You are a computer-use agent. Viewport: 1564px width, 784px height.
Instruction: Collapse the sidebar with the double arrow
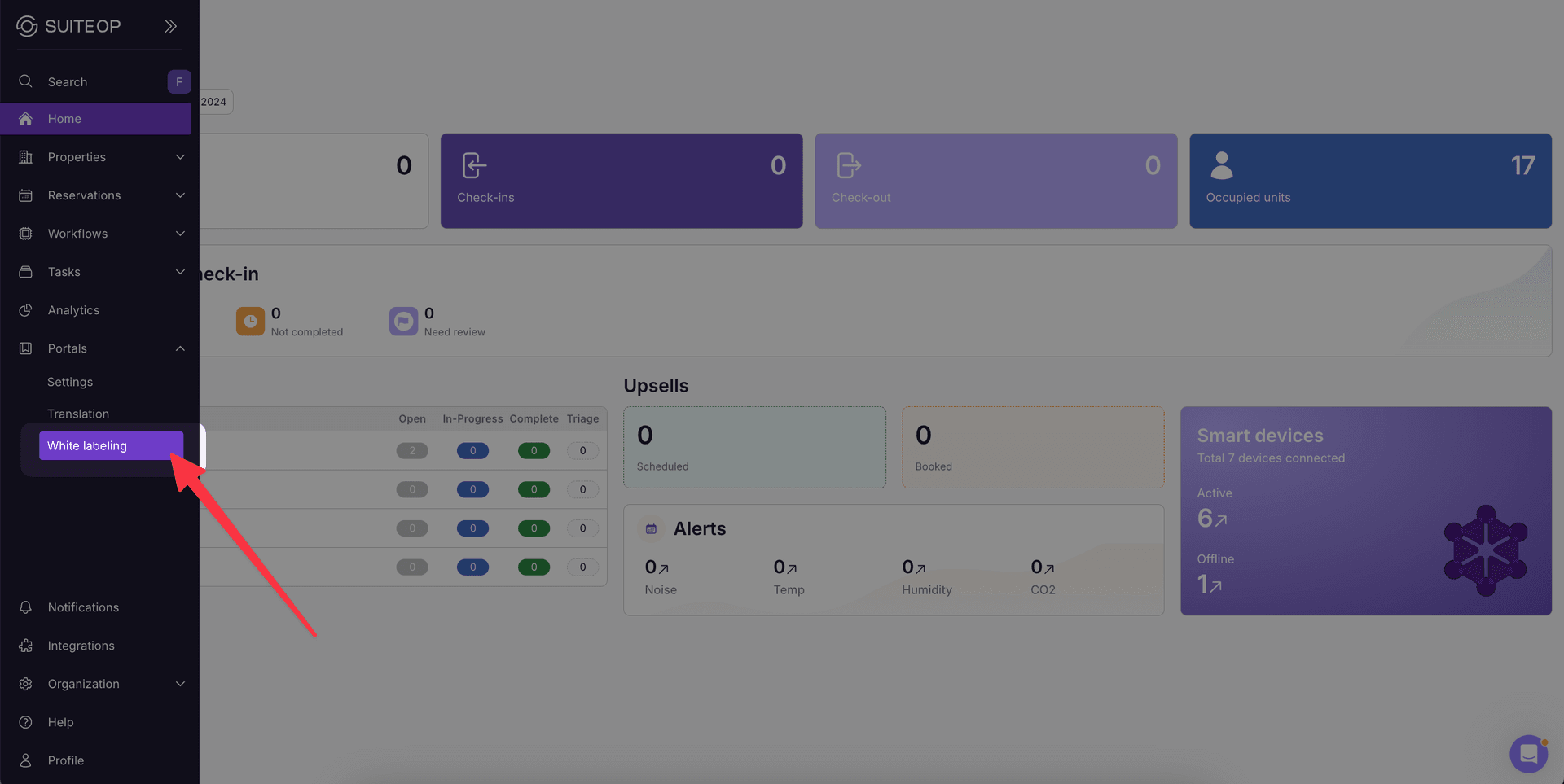170,25
